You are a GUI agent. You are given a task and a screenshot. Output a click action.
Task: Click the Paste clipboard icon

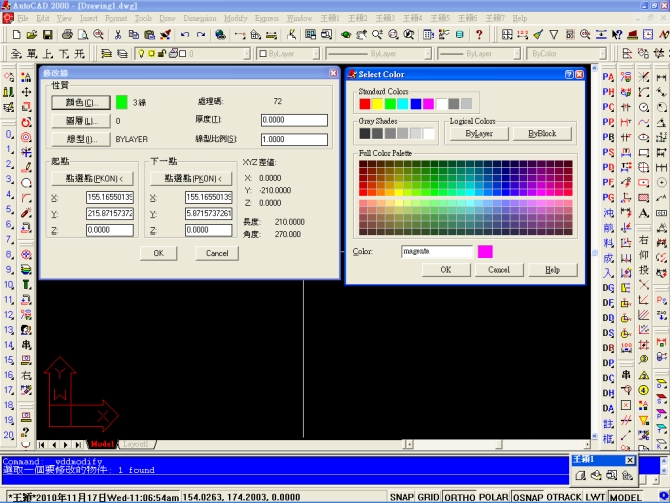pyautogui.click(x=150, y=35)
